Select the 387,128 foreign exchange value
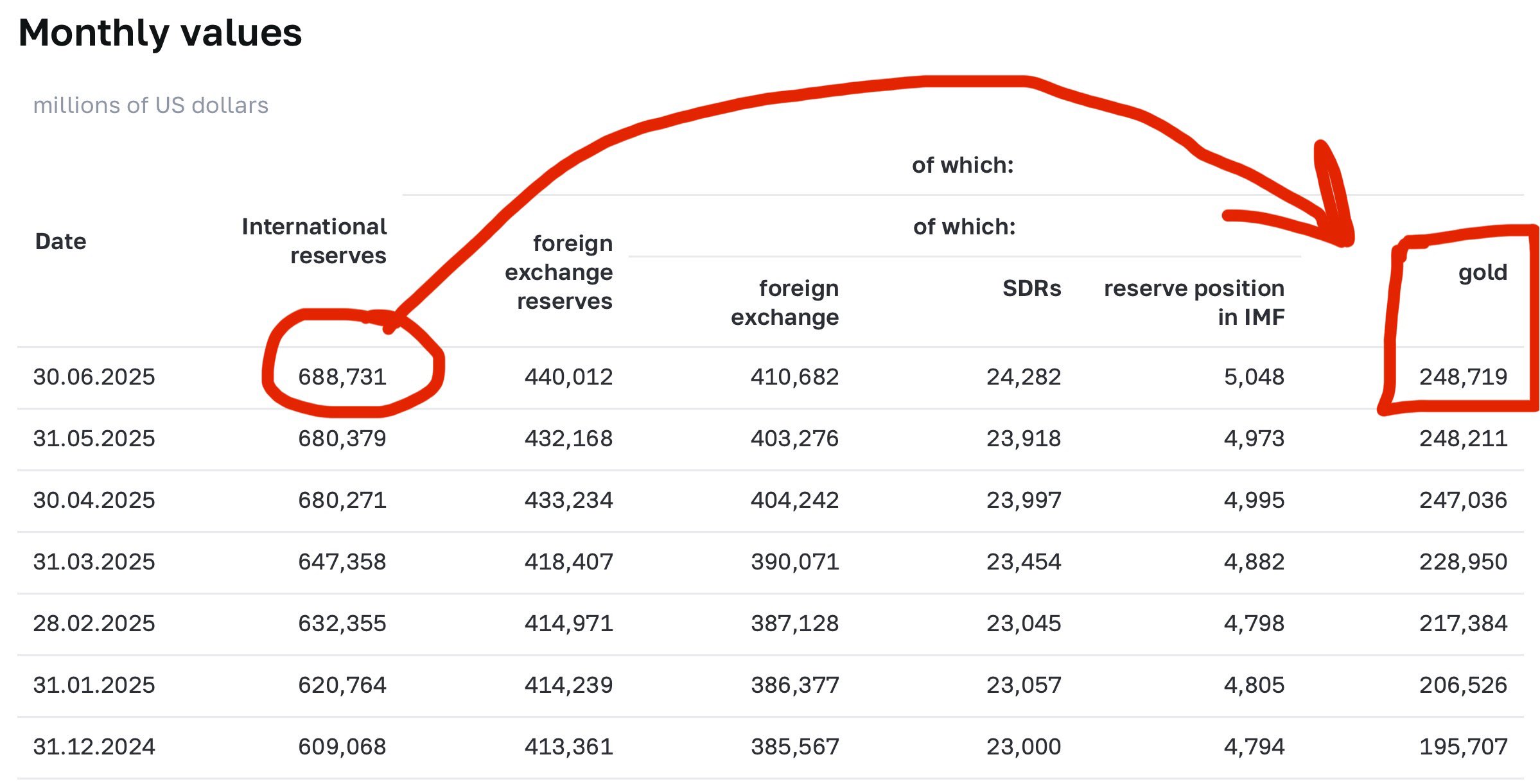The height and width of the screenshot is (784, 1540). click(x=794, y=623)
